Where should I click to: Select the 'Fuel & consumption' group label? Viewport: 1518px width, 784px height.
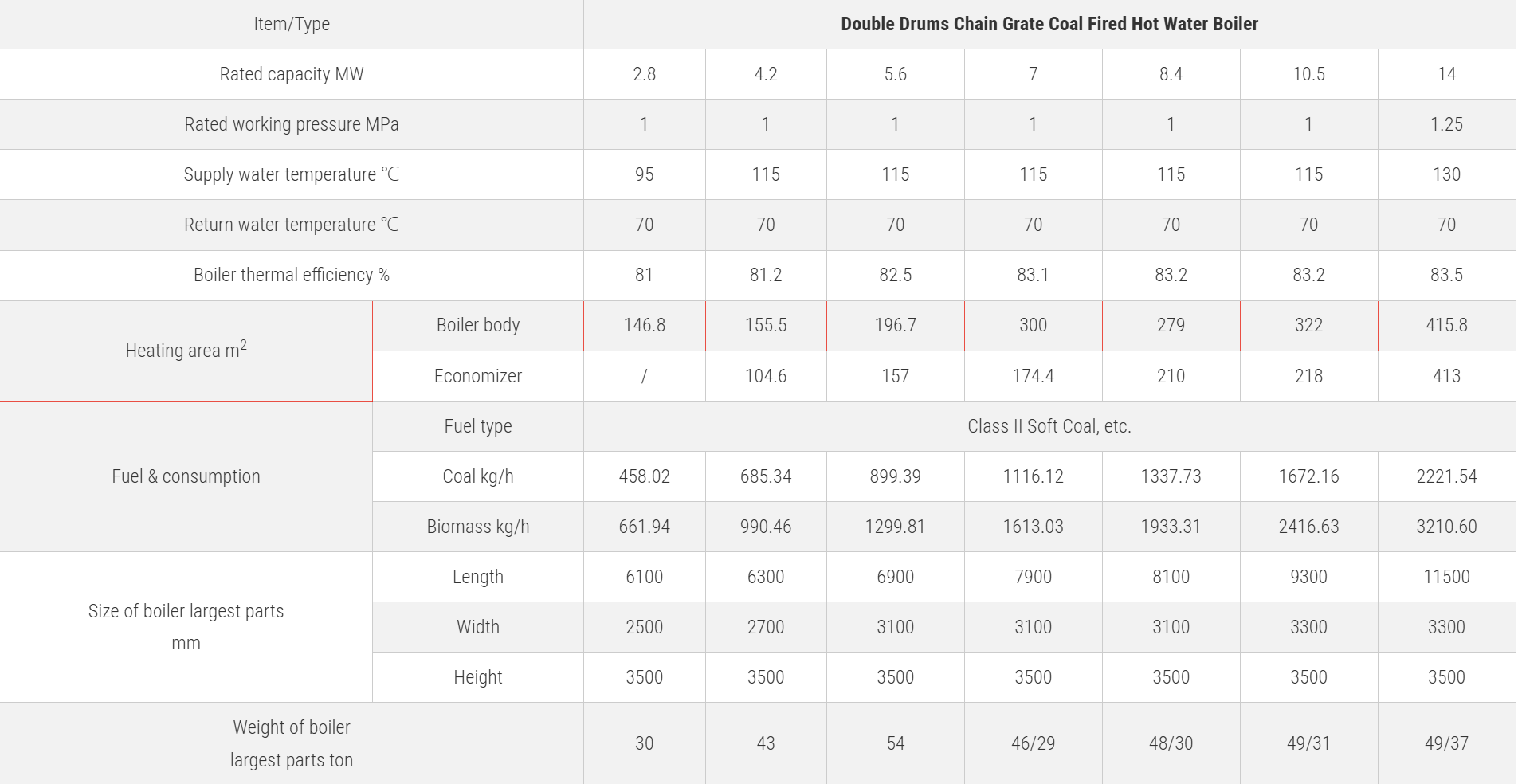pyautogui.click(x=186, y=476)
